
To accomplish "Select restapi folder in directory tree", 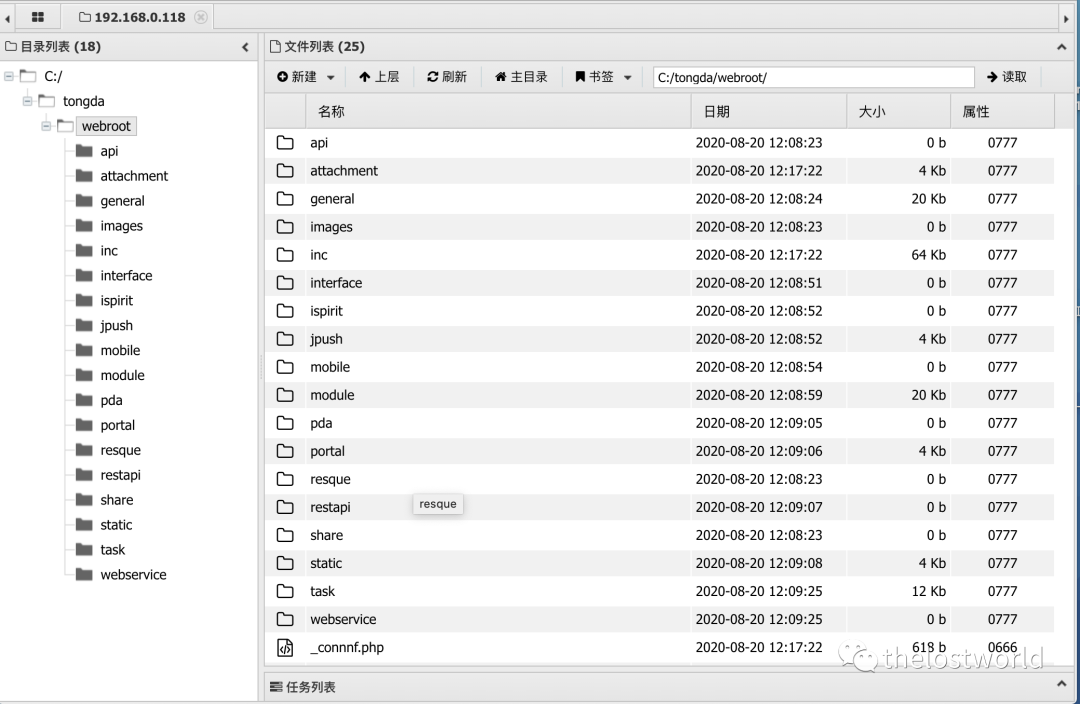I will [121, 475].
